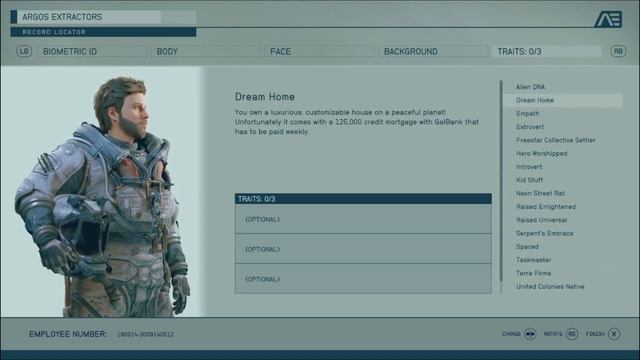
Task: Click the Traits: 0/3 panel header
Action: click(x=363, y=199)
